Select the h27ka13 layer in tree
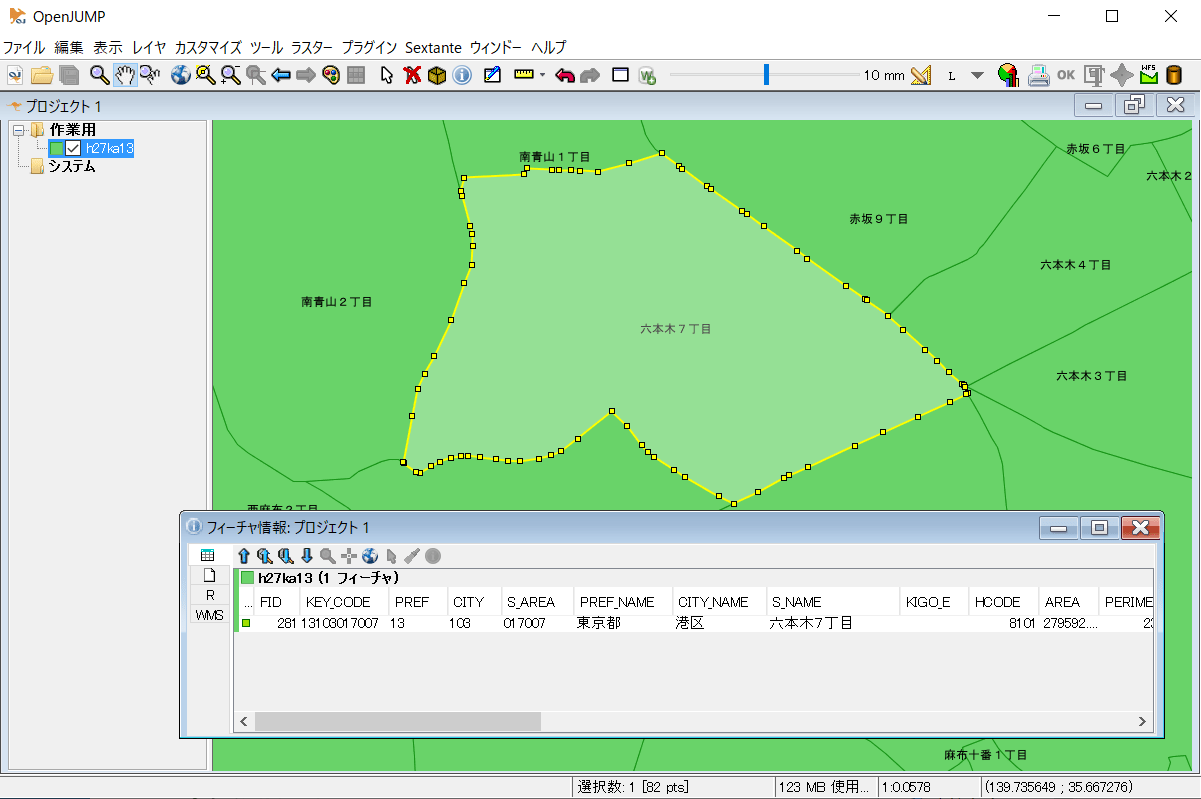The height and width of the screenshot is (799, 1201). click(x=110, y=148)
